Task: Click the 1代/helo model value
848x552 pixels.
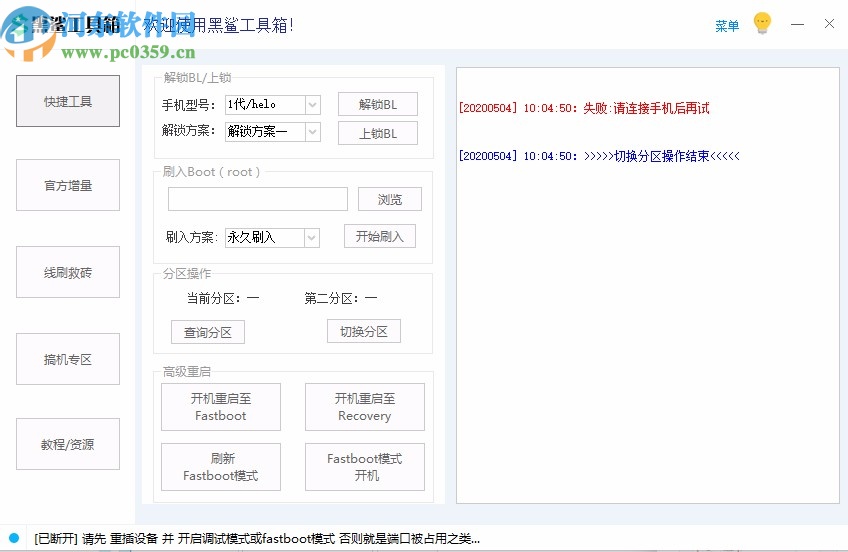Action: pyautogui.click(x=251, y=104)
